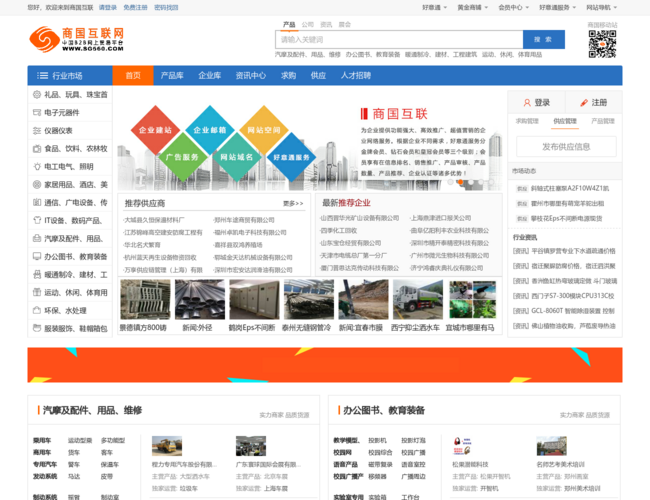The height and width of the screenshot is (500, 650).
Task: Click the car icon beside 汽摩及配件、用品
Action: [x=37, y=238]
